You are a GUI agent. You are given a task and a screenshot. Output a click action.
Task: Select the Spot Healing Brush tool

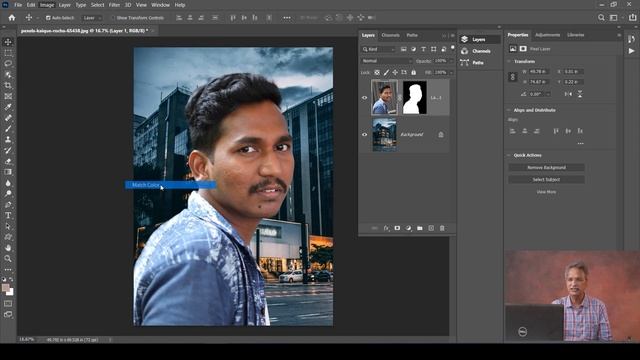pyautogui.click(x=8, y=118)
